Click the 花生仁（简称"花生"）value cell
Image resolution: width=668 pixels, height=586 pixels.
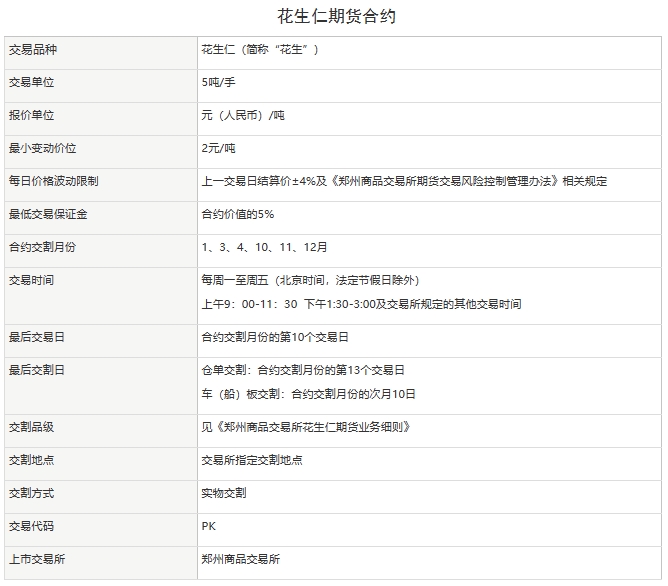[x=259, y=49]
